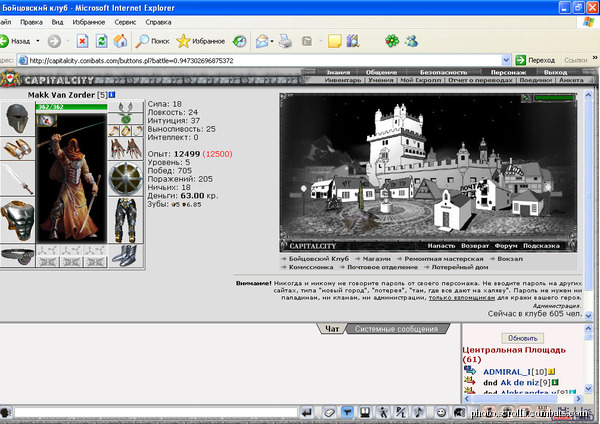Click the Выход game menu item
The image size is (600, 424).
pyautogui.click(x=555, y=72)
